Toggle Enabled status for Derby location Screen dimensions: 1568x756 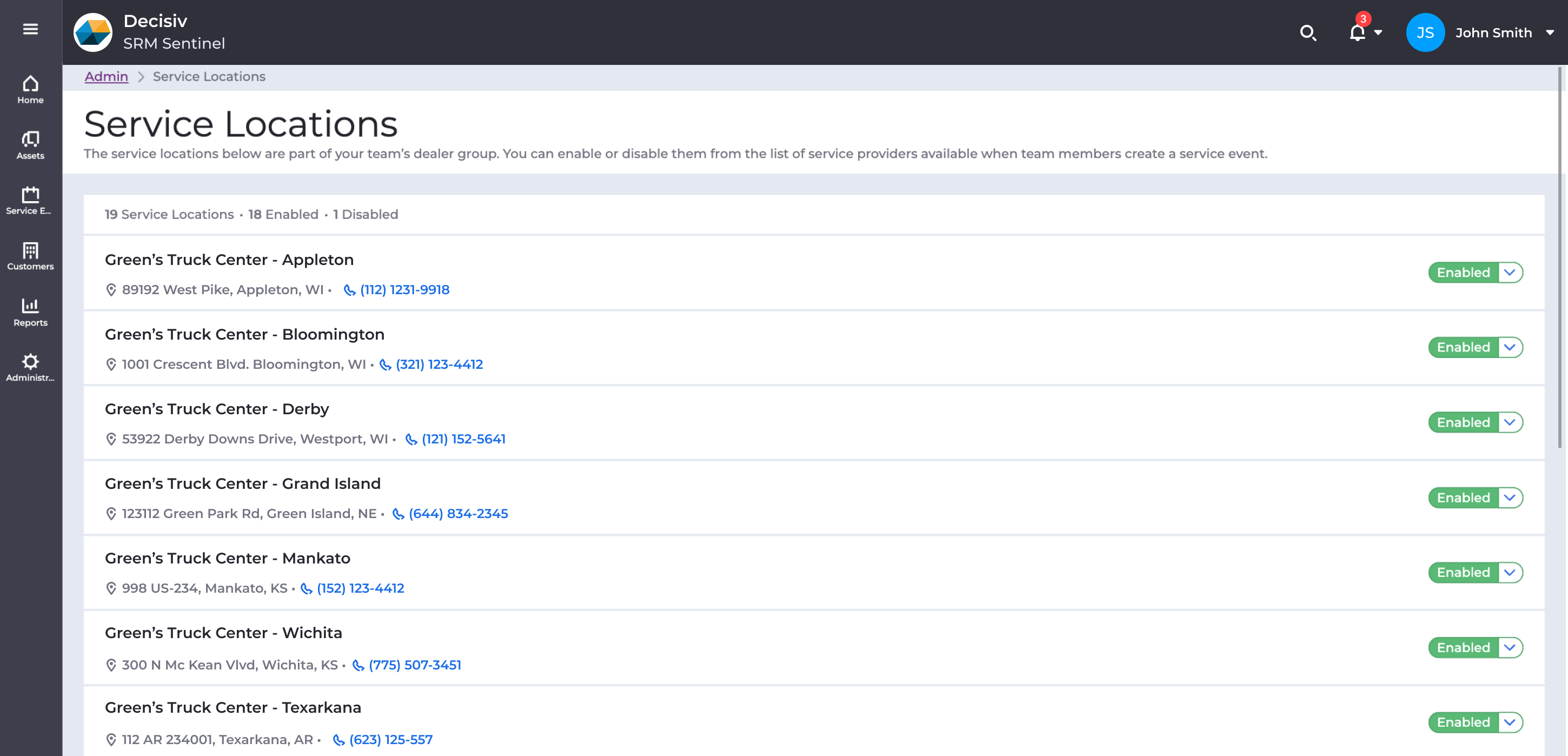[1463, 422]
